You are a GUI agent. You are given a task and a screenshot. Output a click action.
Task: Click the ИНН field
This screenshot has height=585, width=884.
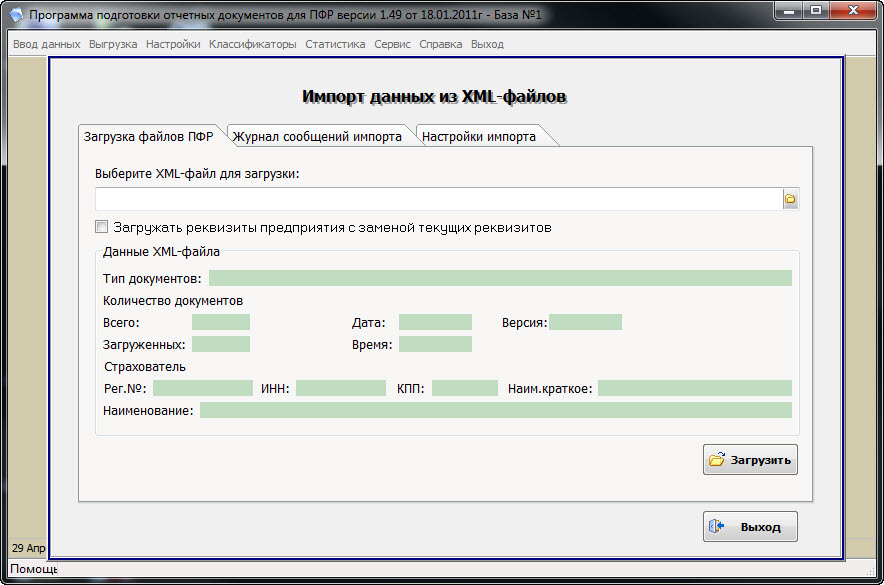pyautogui.click(x=340, y=388)
